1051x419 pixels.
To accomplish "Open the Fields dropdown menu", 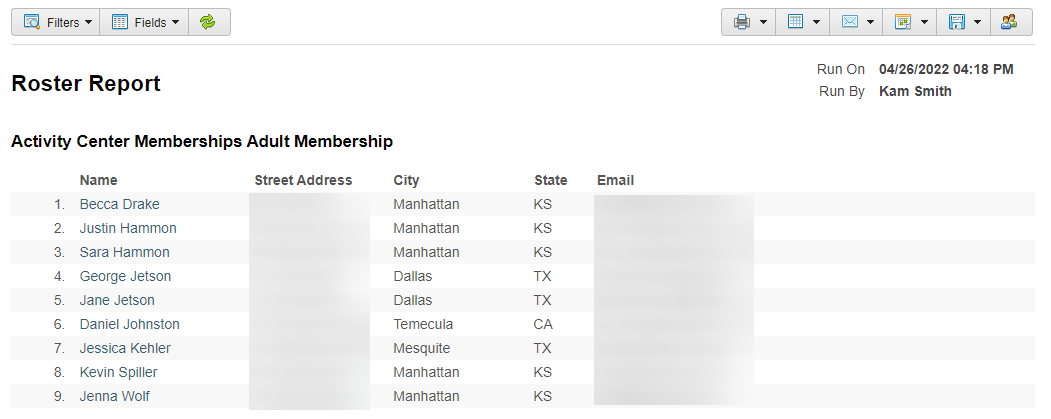I will click(144, 22).
